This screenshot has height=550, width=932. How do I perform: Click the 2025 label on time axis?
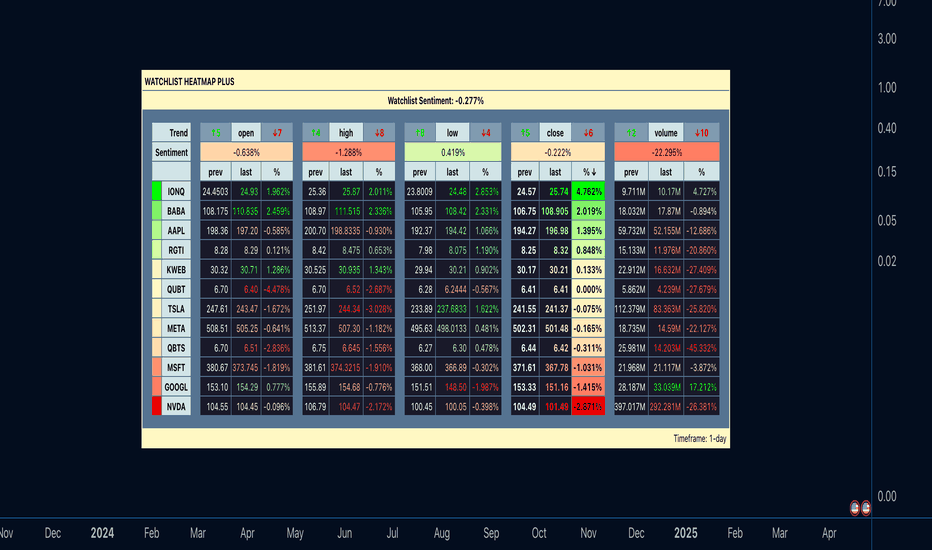click(x=685, y=533)
